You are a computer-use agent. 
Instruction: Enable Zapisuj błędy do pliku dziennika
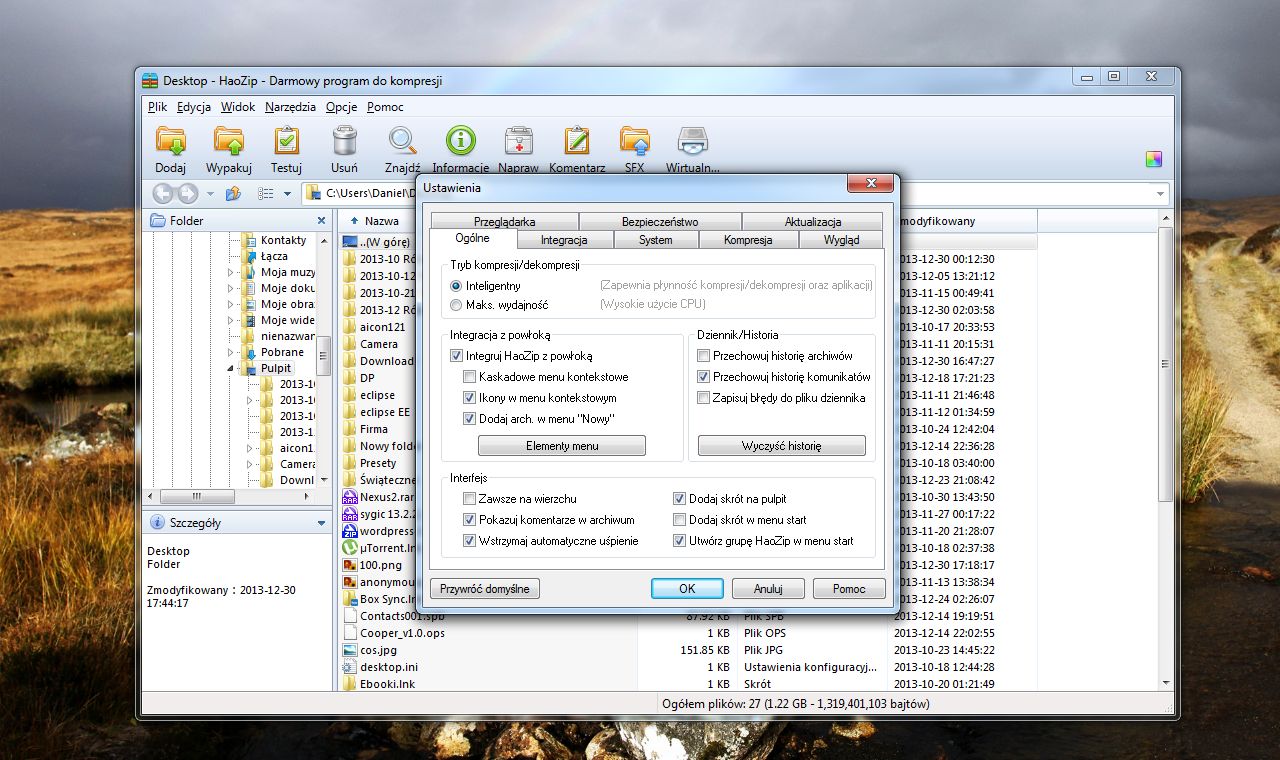point(704,398)
